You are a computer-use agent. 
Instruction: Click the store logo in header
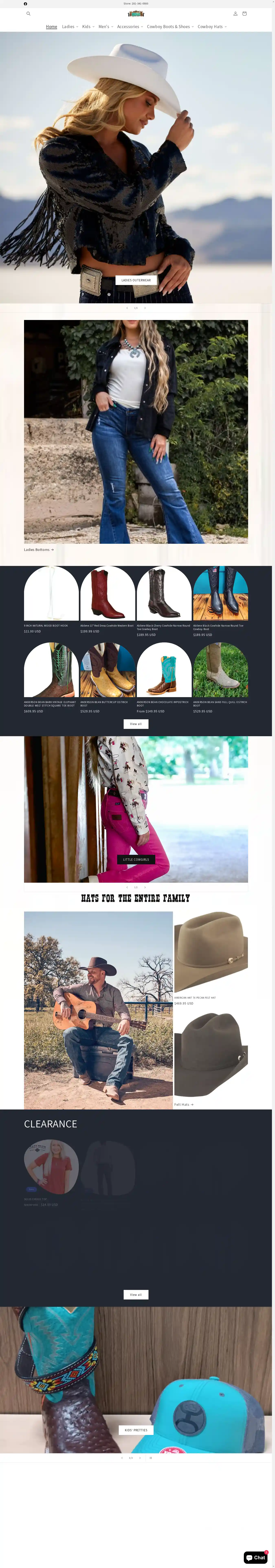[x=136, y=13]
